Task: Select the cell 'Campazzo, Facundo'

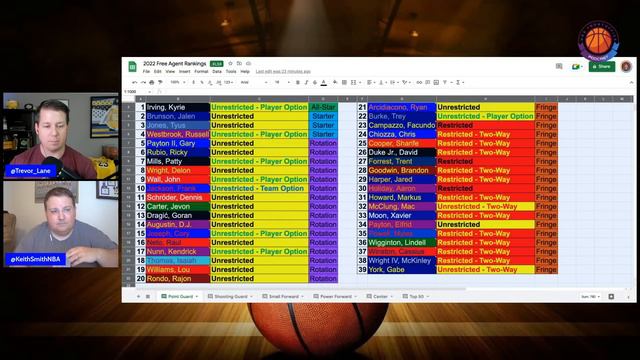Action: pos(402,125)
